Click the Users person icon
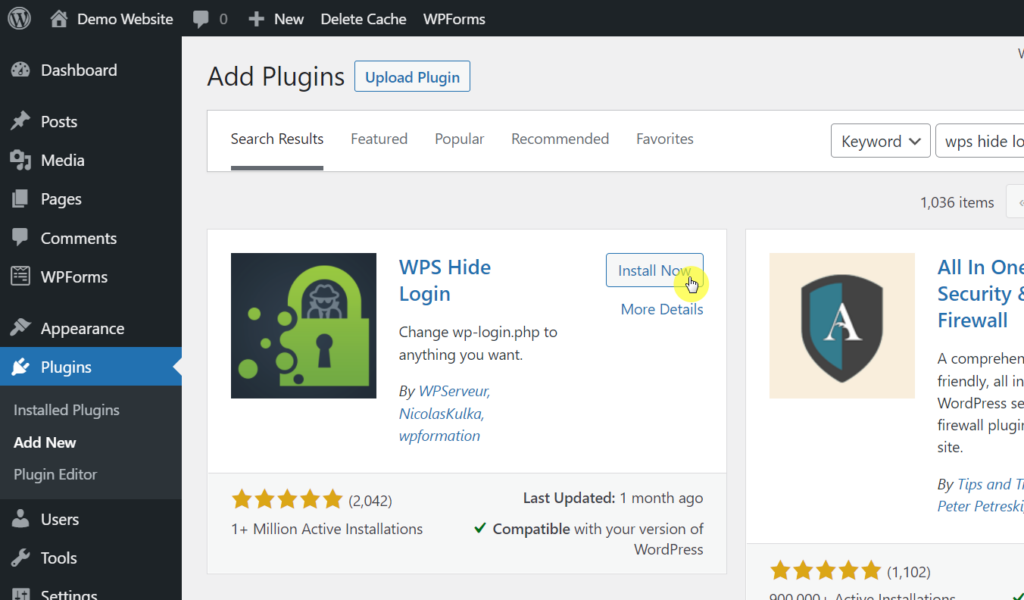 point(20,519)
